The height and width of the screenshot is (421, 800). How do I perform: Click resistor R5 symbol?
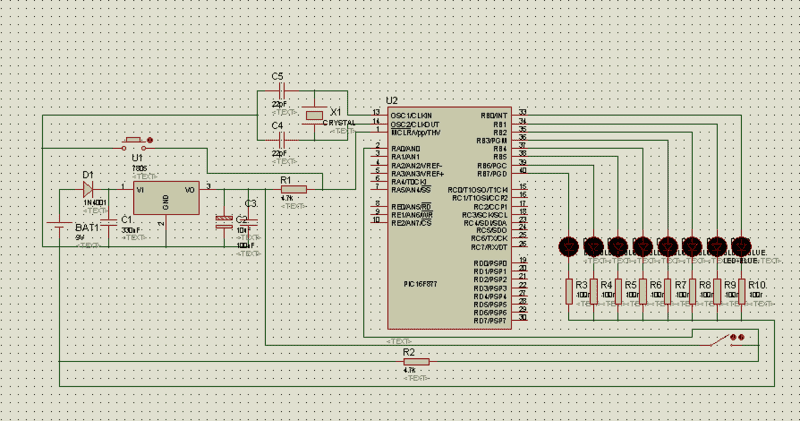618,292
